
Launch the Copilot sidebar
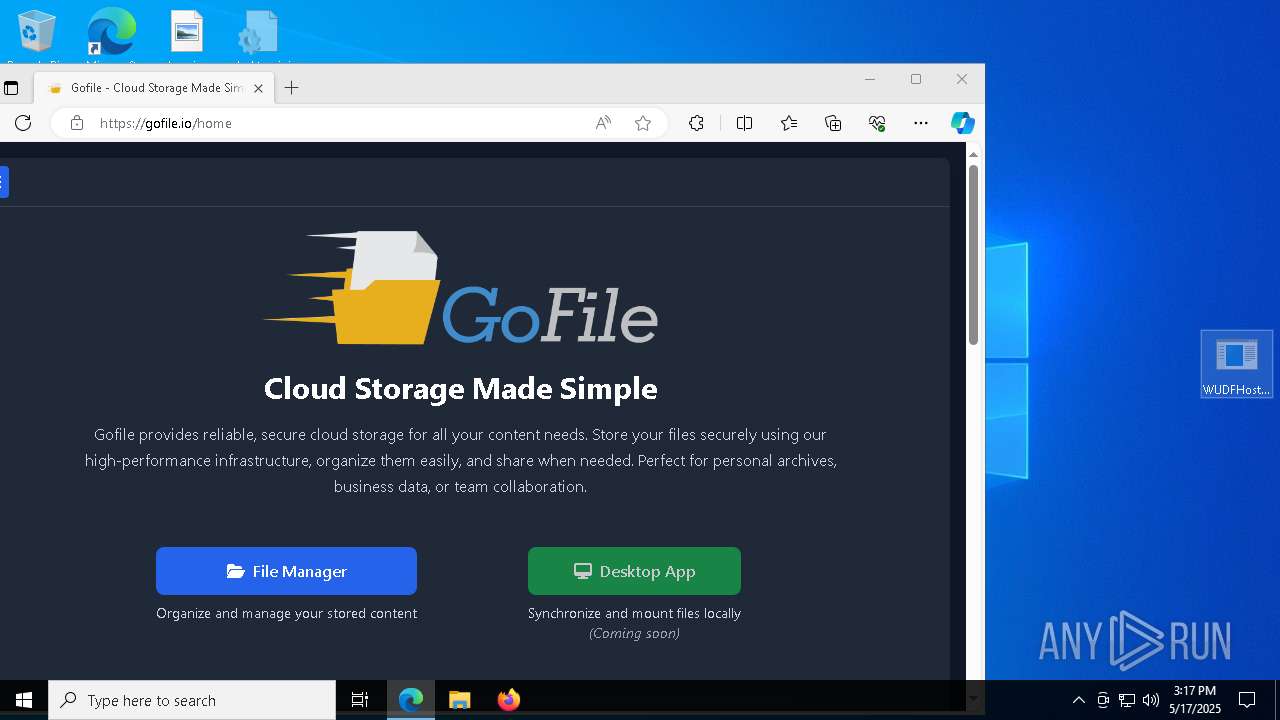pyautogui.click(x=963, y=123)
